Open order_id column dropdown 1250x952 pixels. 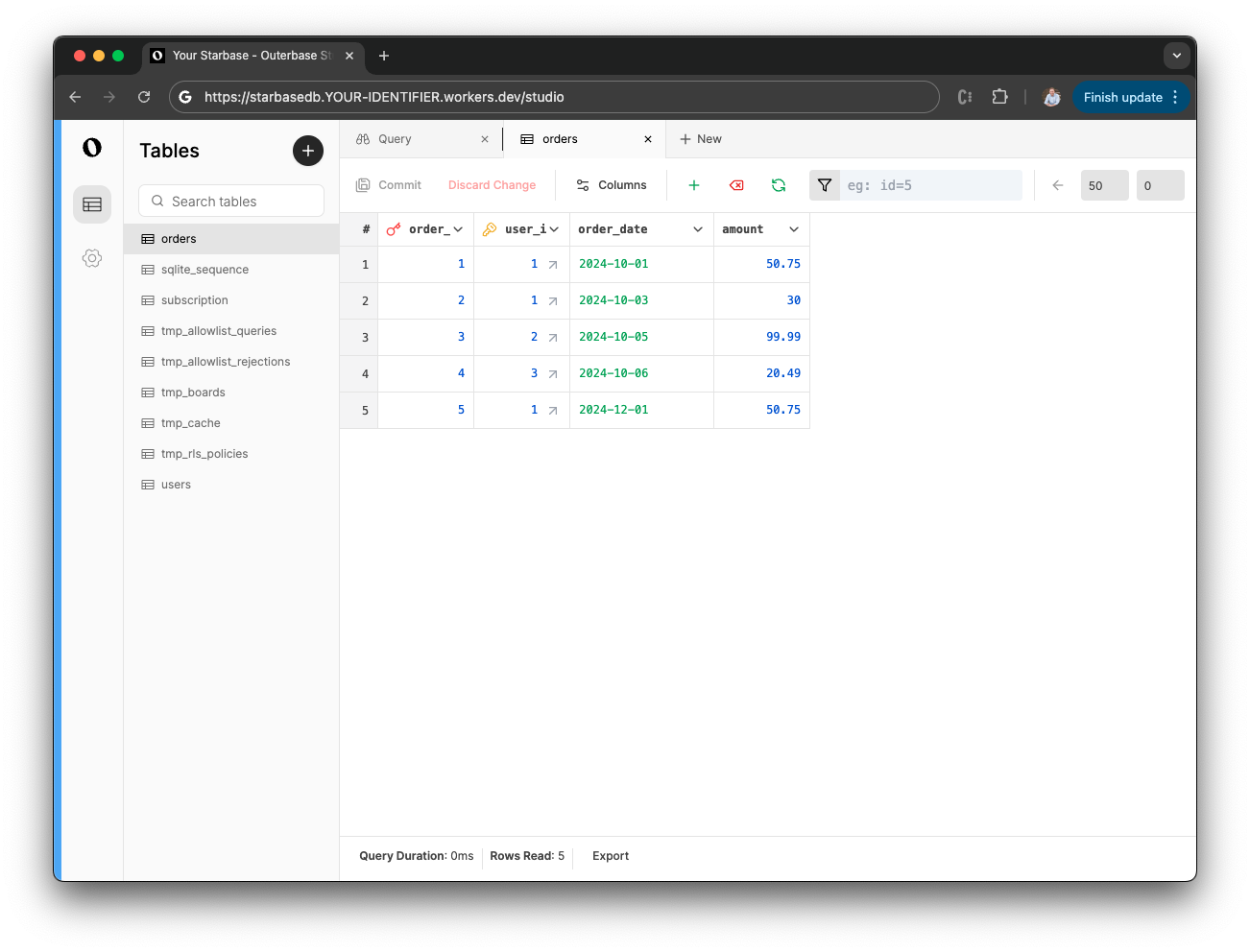(458, 229)
